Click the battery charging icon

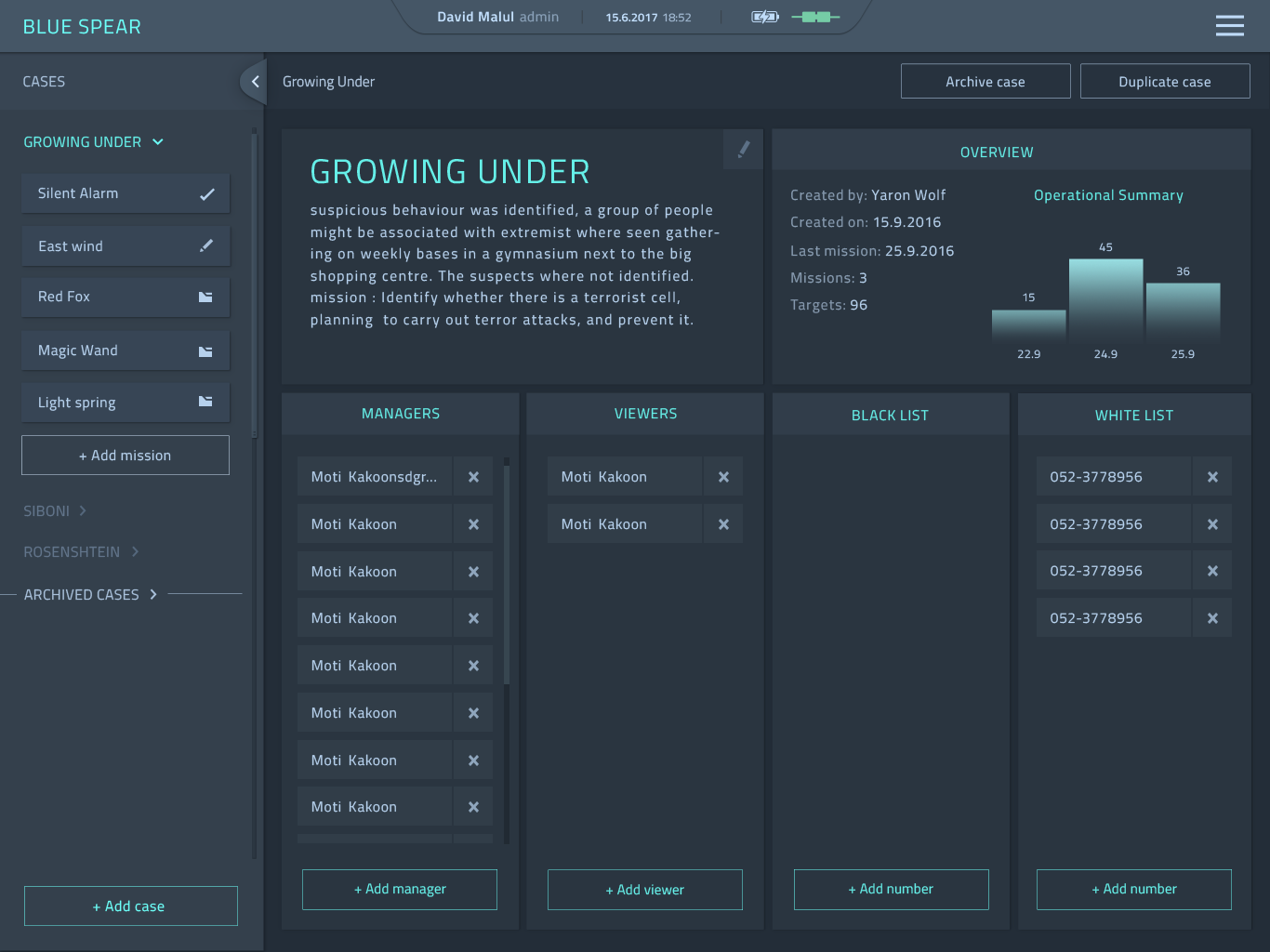point(764,17)
